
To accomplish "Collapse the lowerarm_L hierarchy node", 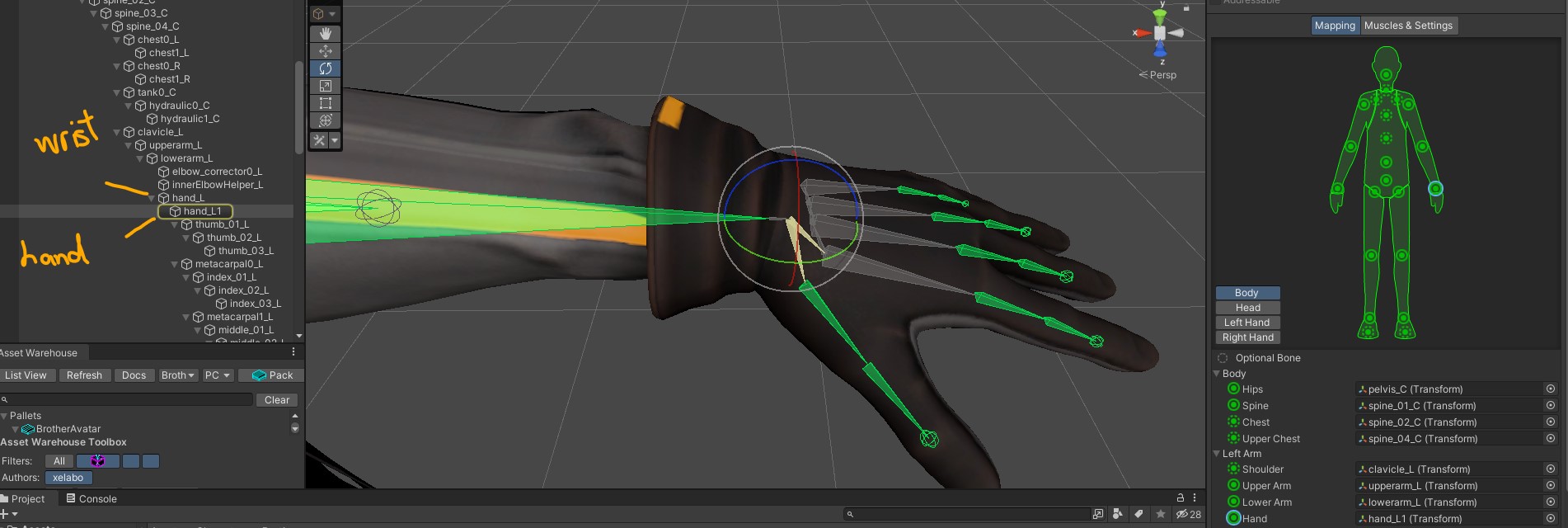I will 139,158.
